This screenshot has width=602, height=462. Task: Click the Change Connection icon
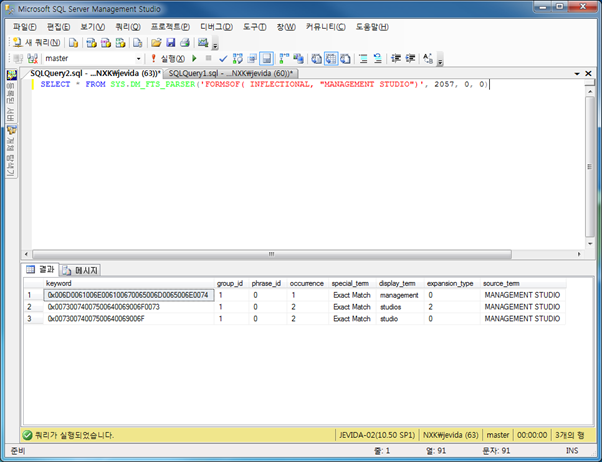(x=33, y=58)
